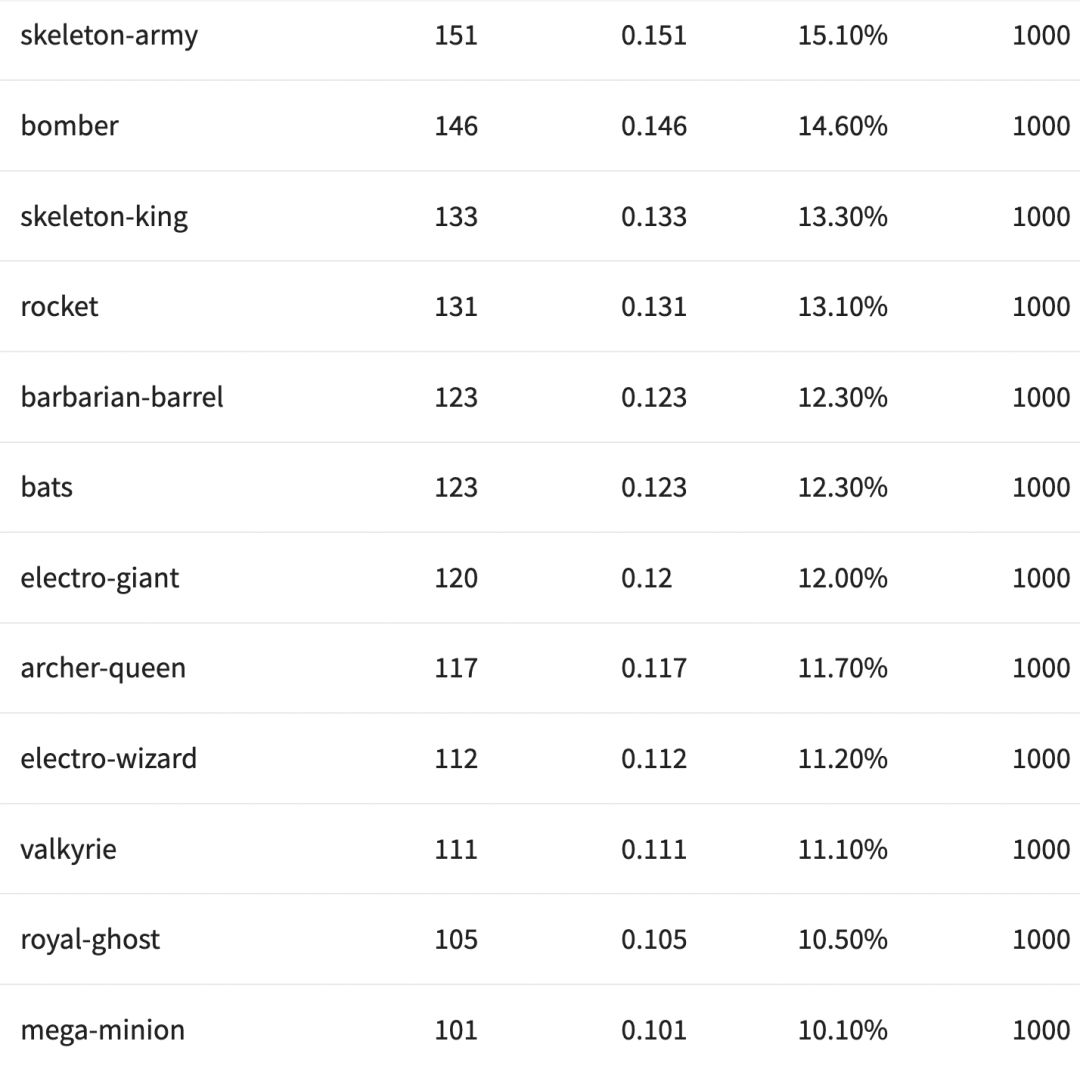Viewport: 1080px width, 1069px height.
Task: Select the archer-queen row label
Action: click(103, 668)
